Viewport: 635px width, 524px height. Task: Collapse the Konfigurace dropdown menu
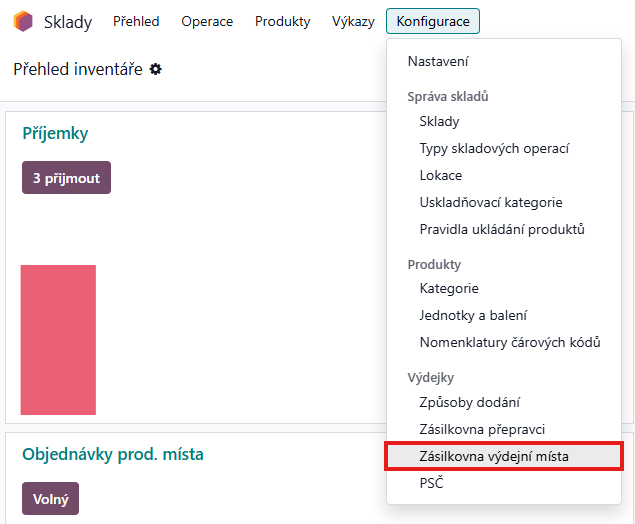tap(433, 21)
